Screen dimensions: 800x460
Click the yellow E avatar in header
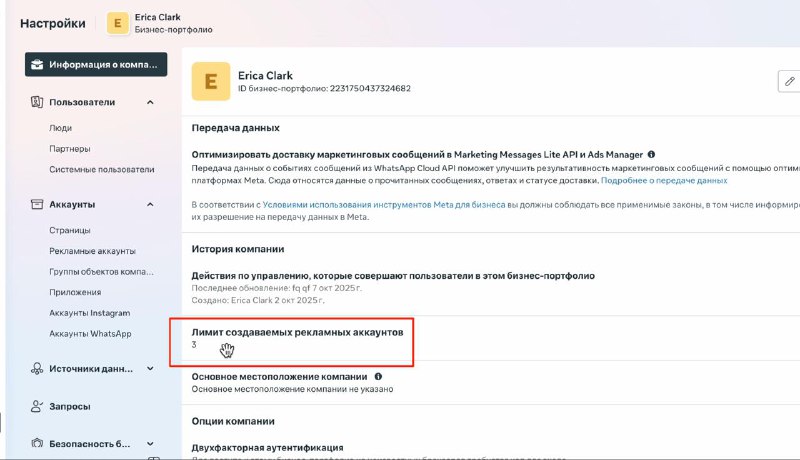(x=118, y=23)
